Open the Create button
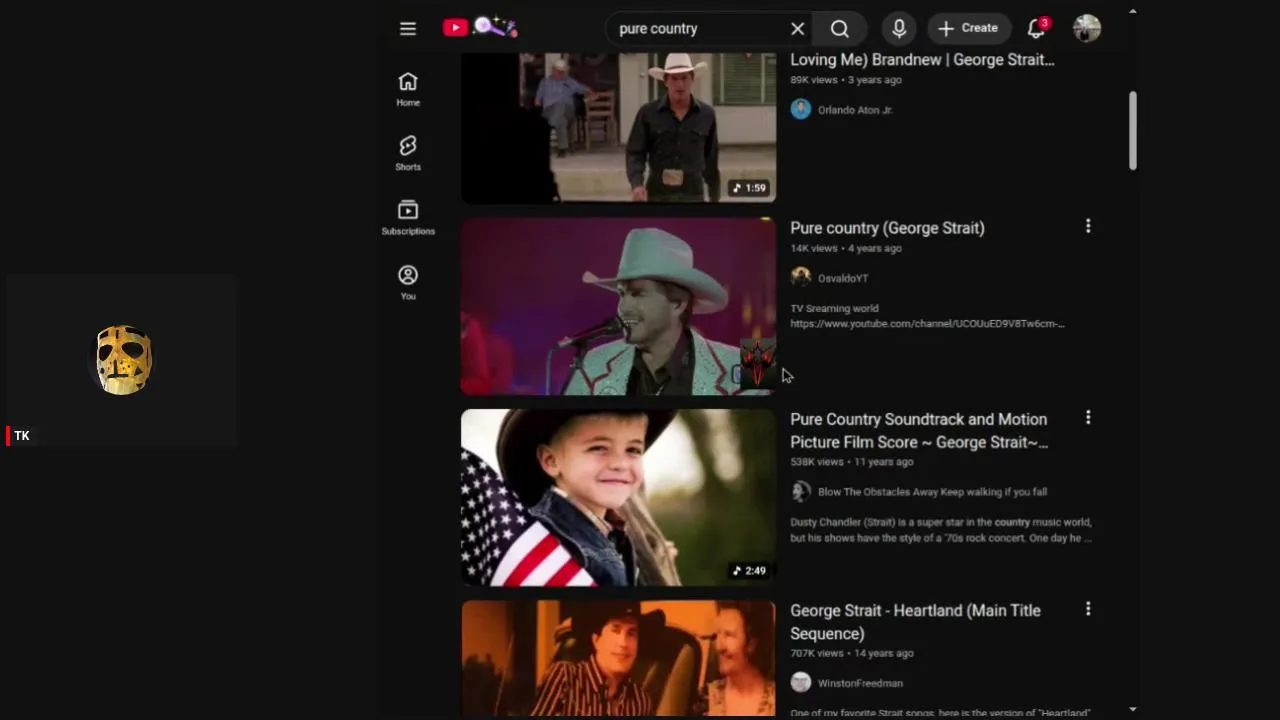Screen dimensions: 1280x720 coord(968,29)
